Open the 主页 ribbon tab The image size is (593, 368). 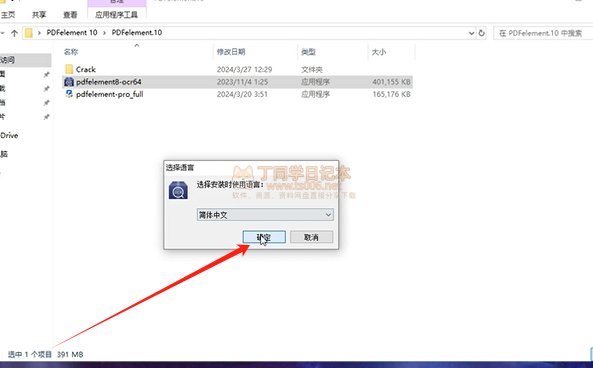8,15
